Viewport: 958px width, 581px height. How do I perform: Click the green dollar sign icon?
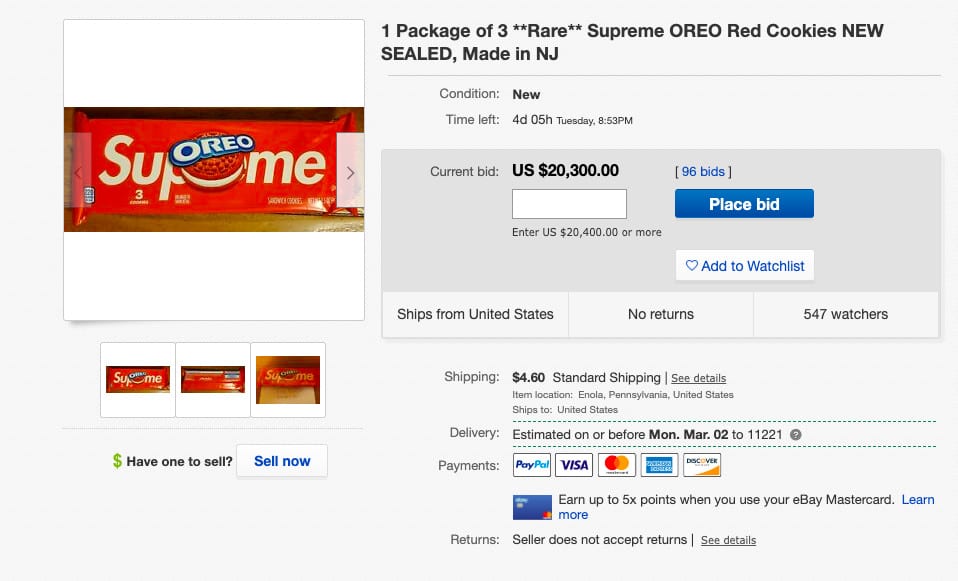tap(117, 461)
